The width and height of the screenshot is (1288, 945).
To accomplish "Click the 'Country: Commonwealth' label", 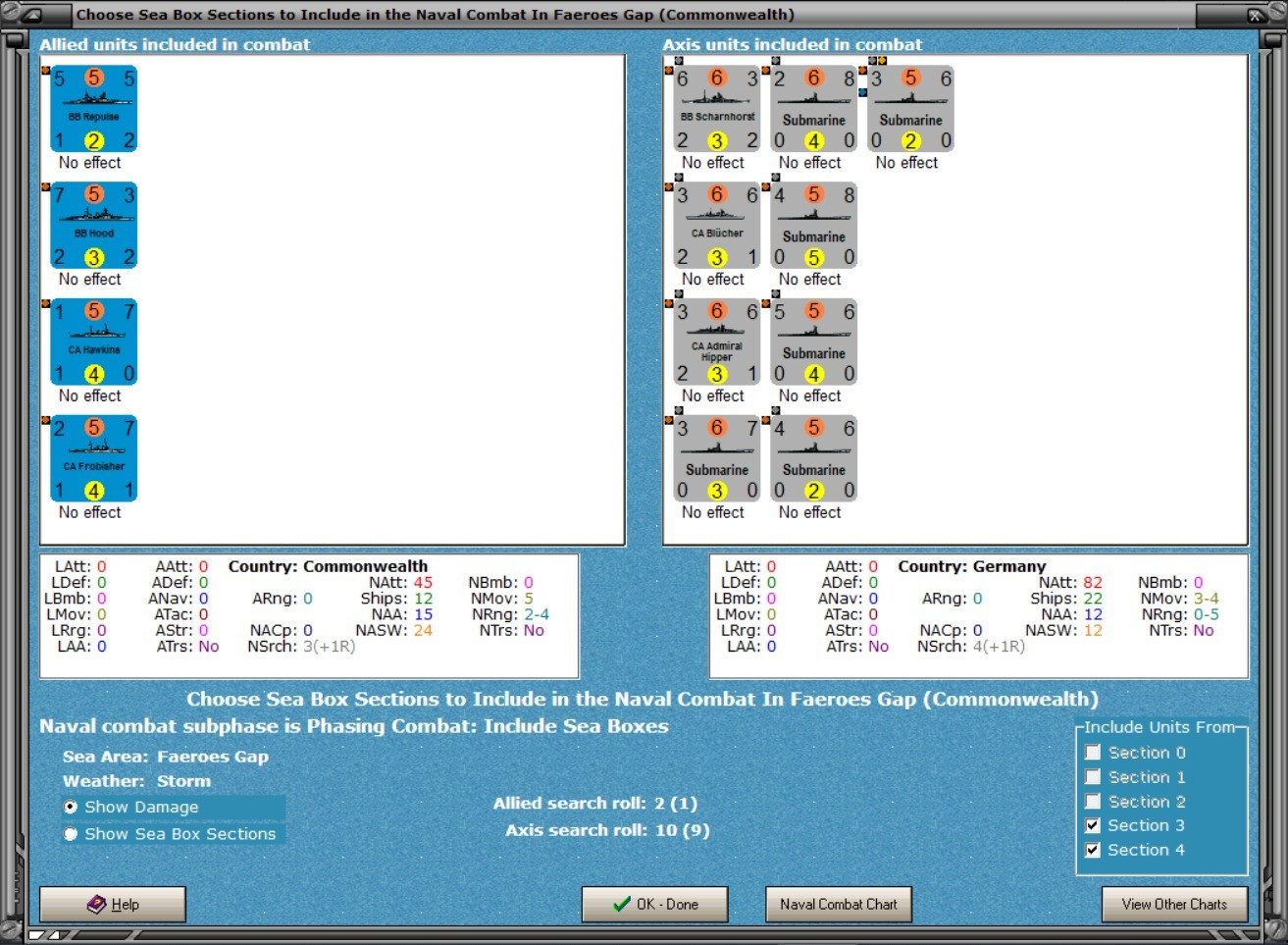I will [328, 566].
